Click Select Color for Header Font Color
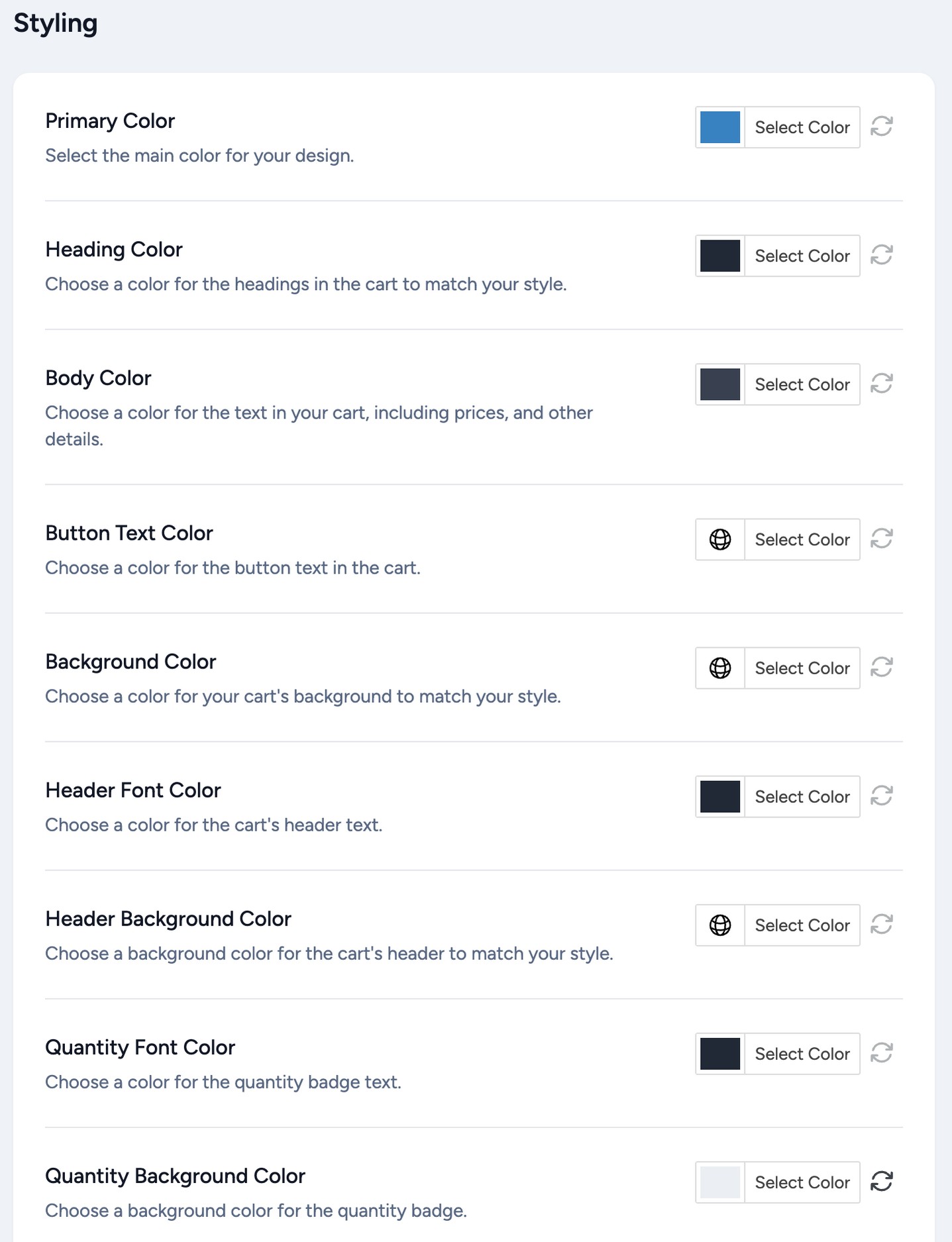This screenshot has width=952, height=1242. (802, 796)
